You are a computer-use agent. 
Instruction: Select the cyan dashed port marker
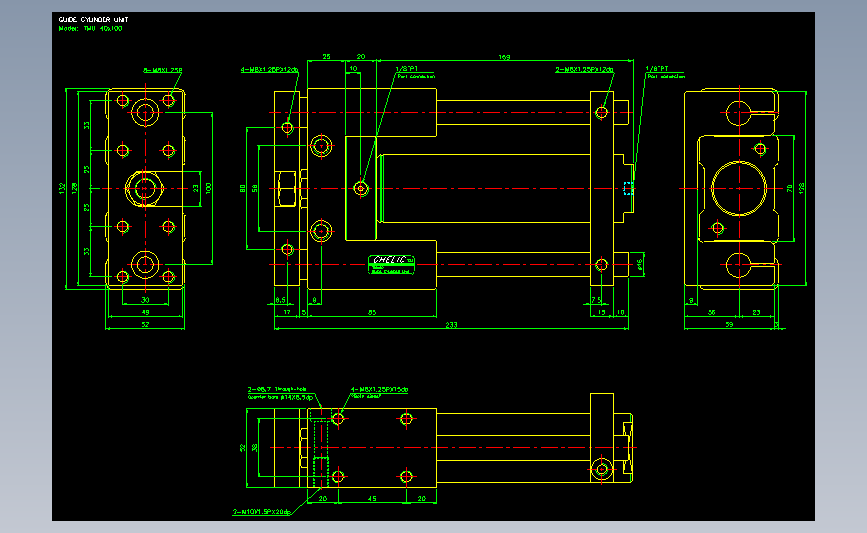coord(628,189)
